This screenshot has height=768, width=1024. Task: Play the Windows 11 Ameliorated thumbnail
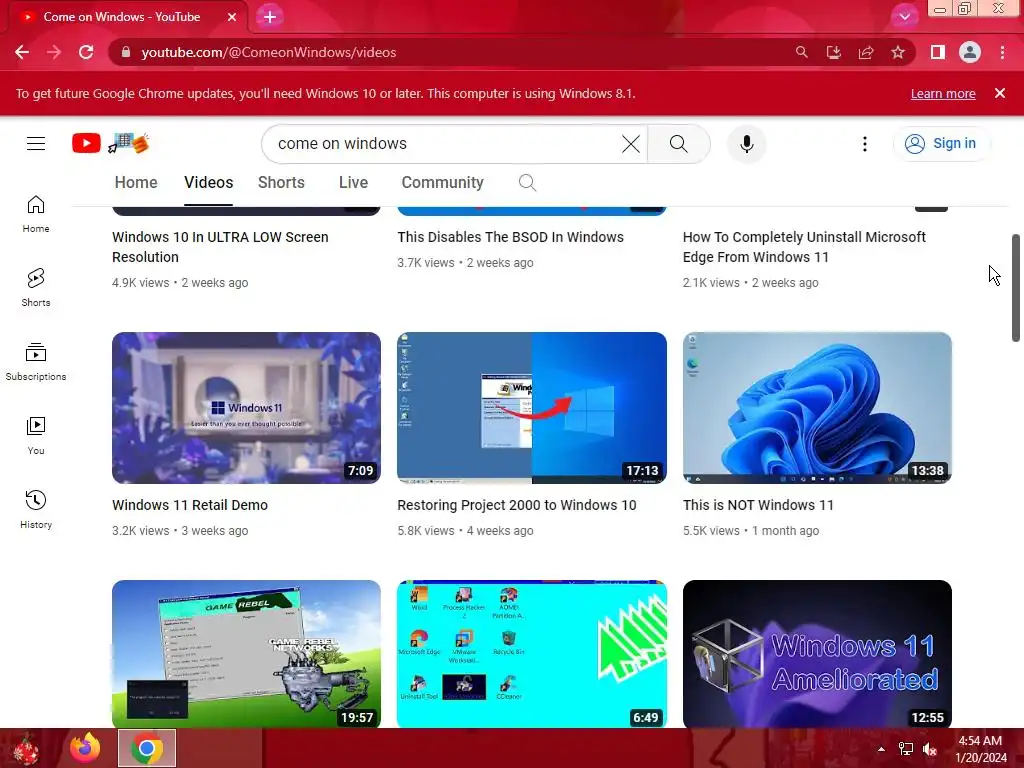pos(817,654)
